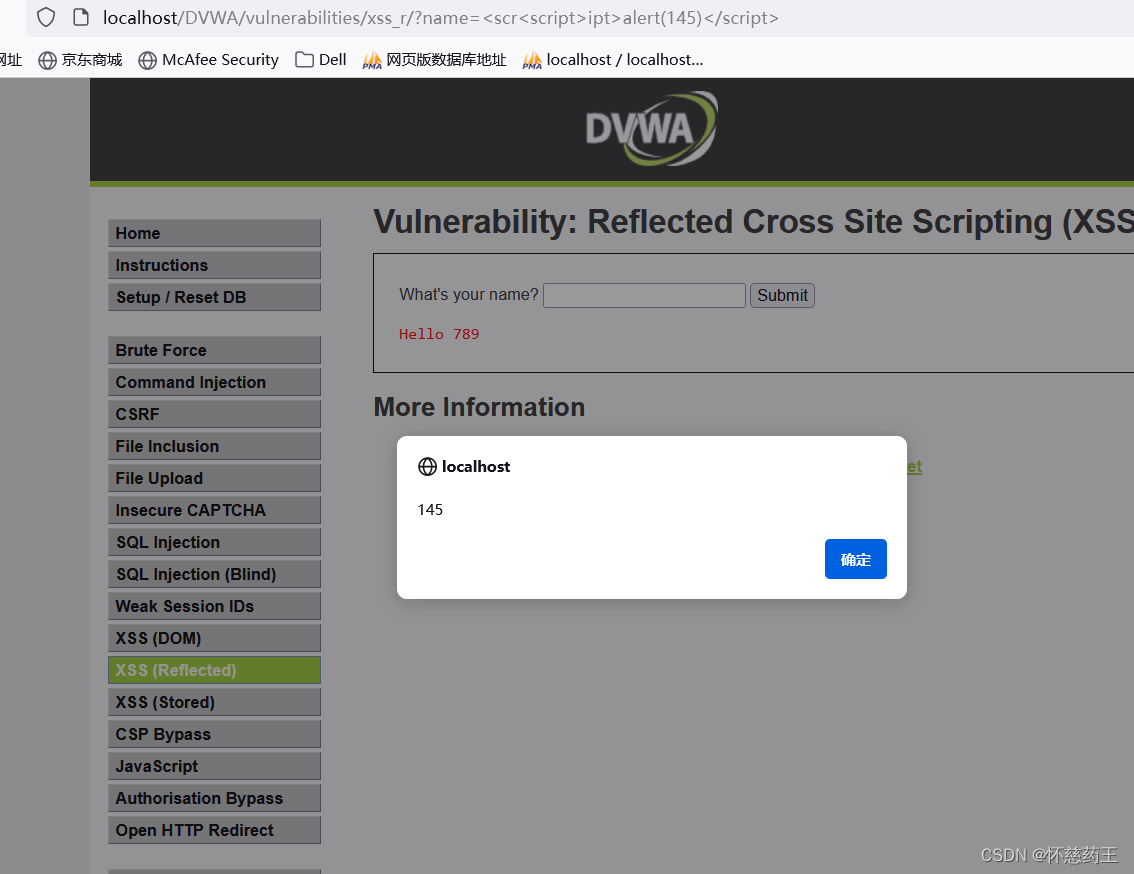The height and width of the screenshot is (874, 1134).
Task: Open the XSS (Stored) page
Action: click(214, 702)
